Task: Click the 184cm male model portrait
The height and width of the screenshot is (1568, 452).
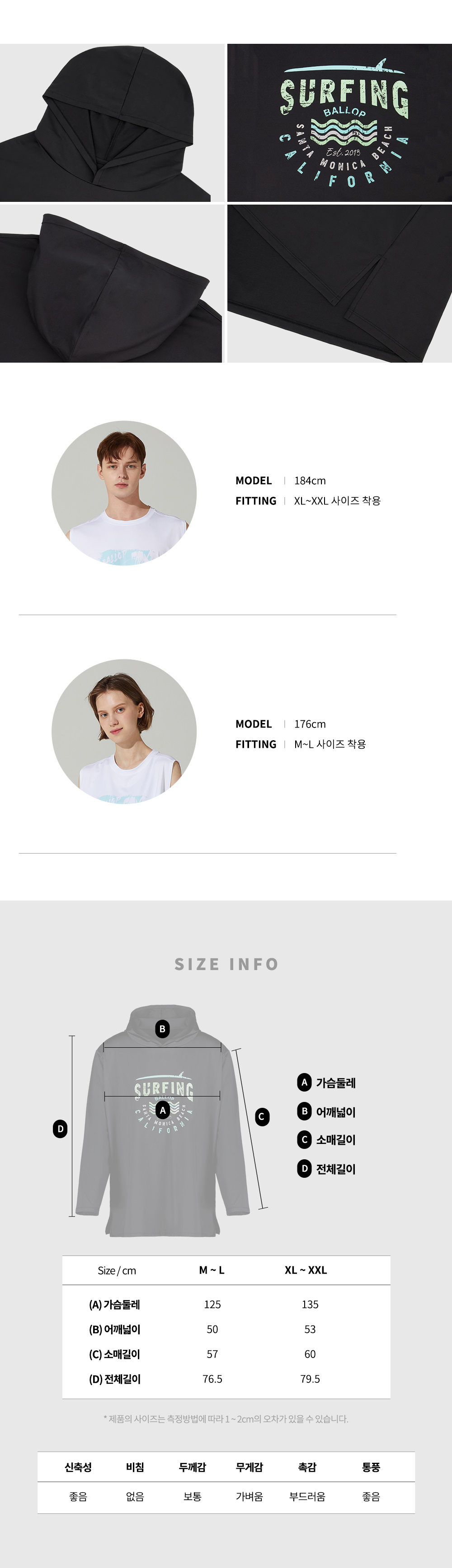Action: (x=124, y=493)
